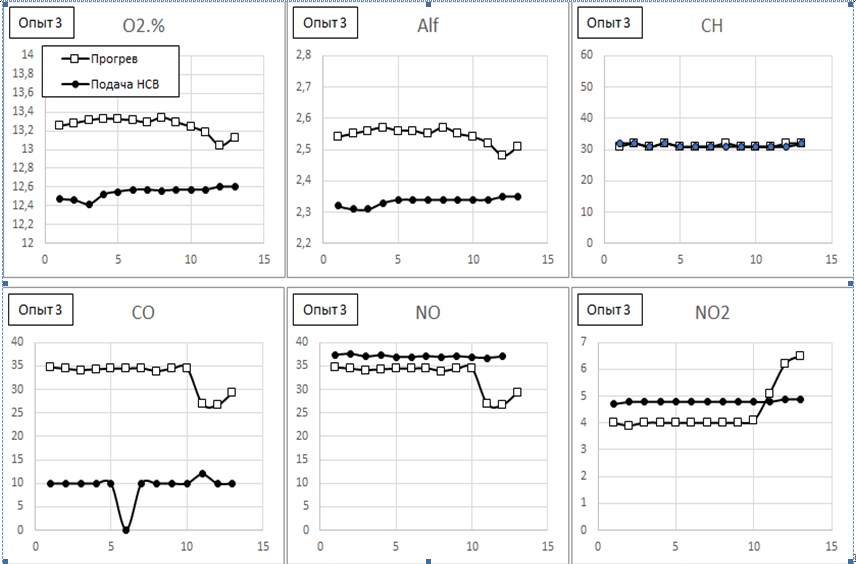
Task: Click the 13,8 axis label in O2.% chart
Action: click(x=23, y=73)
